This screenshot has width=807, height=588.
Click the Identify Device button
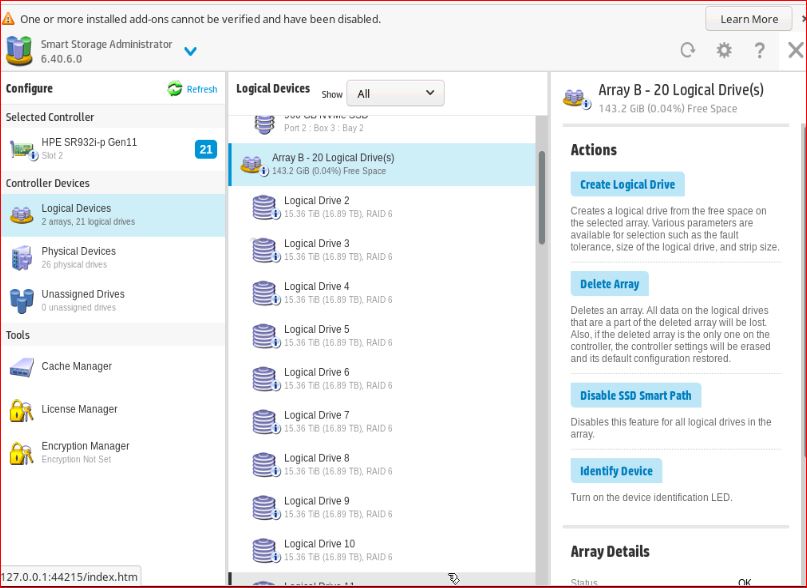click(x=616, y=471)
